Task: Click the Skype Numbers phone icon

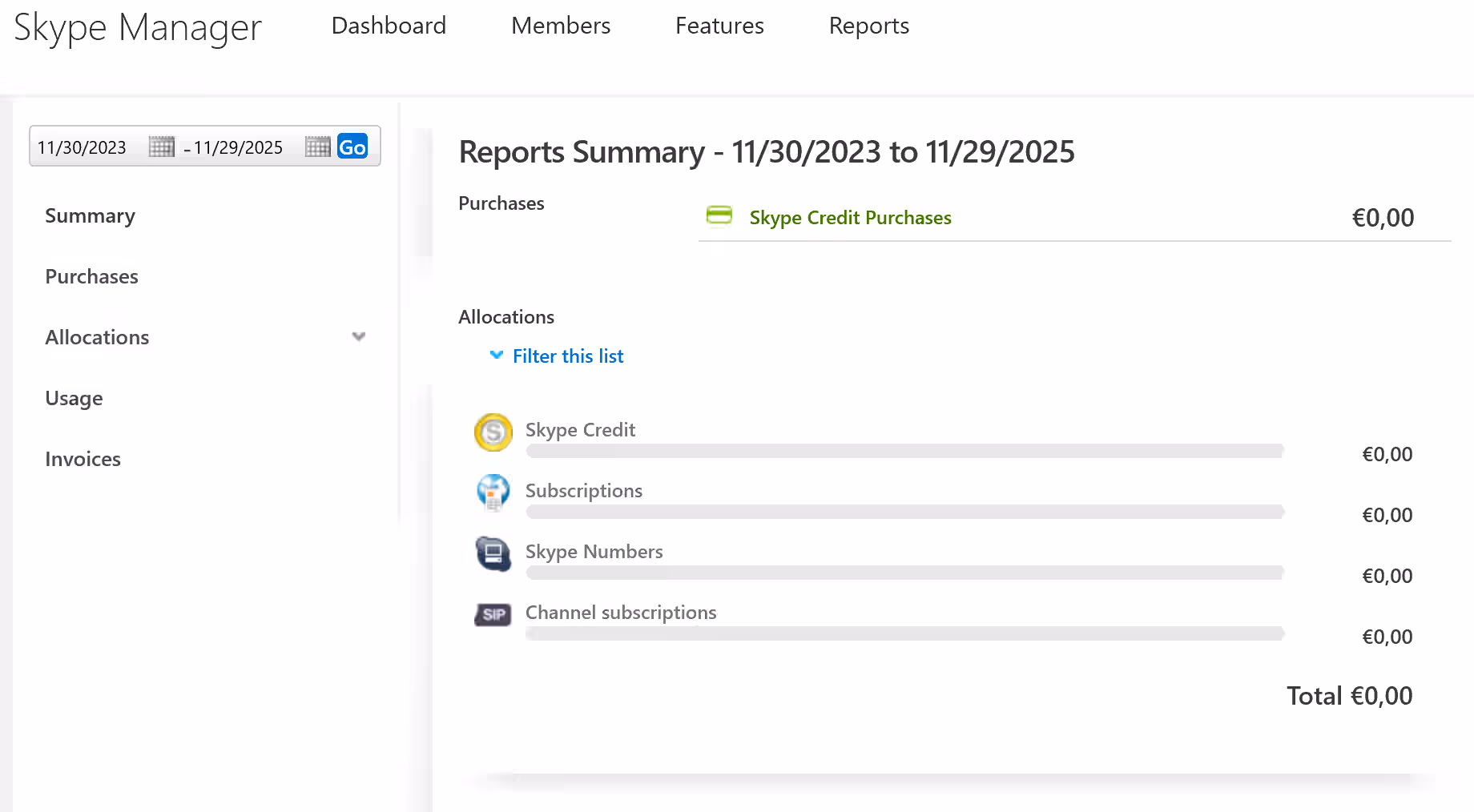Action: point(493,553)
